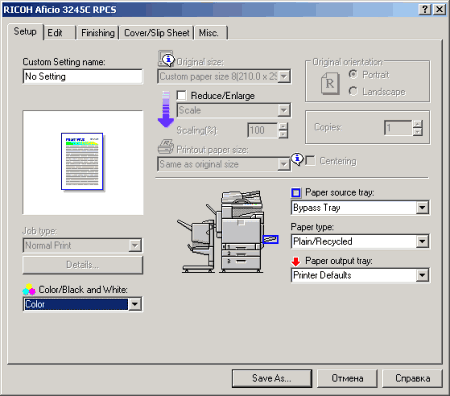450x396 pixels.
Task: Click the purple Reduce/Enlarge arrow icon
Action: click(166, 109)
